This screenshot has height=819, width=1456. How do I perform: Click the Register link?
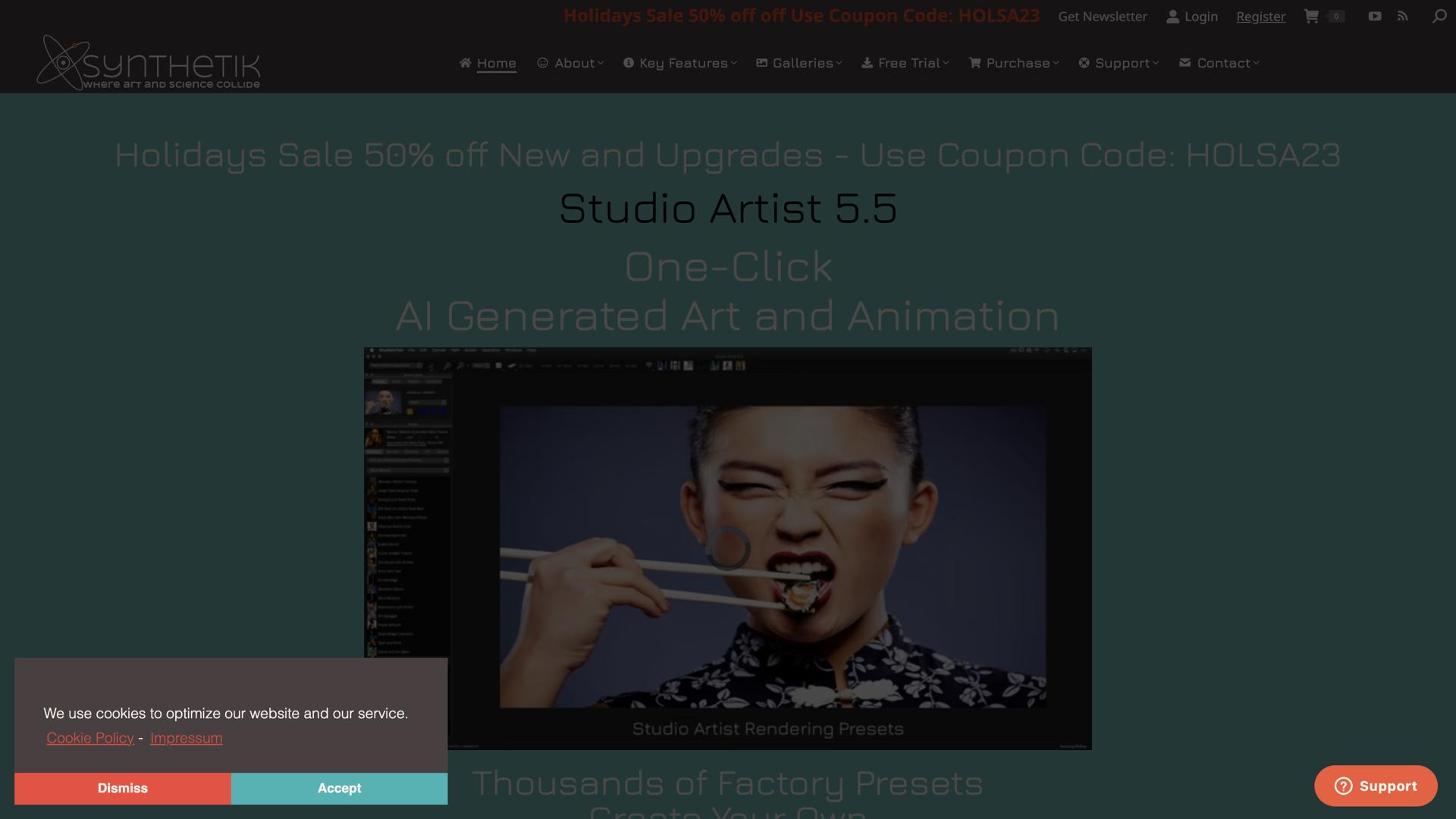pos(1260,17)
